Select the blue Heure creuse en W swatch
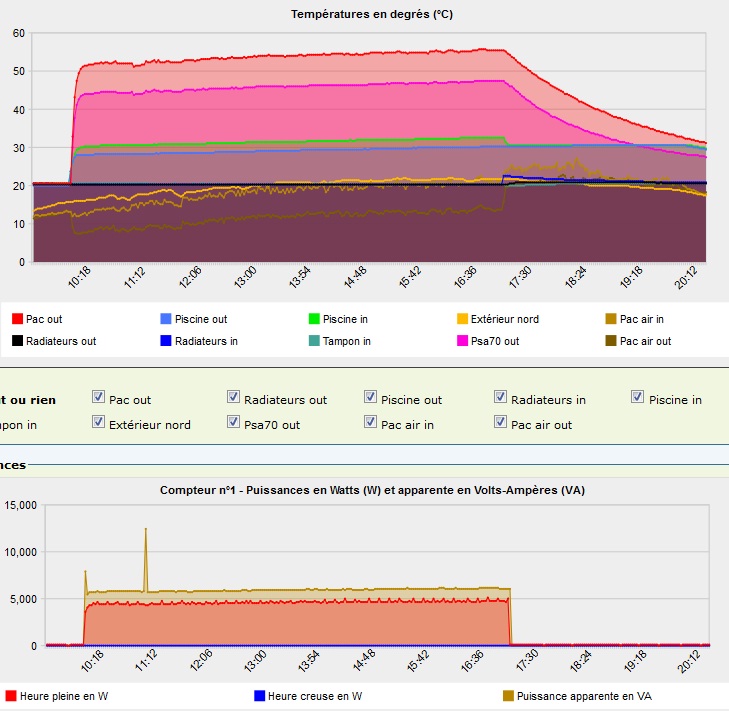The height and width of the screenshot is (711, 729). click(260, 695)
